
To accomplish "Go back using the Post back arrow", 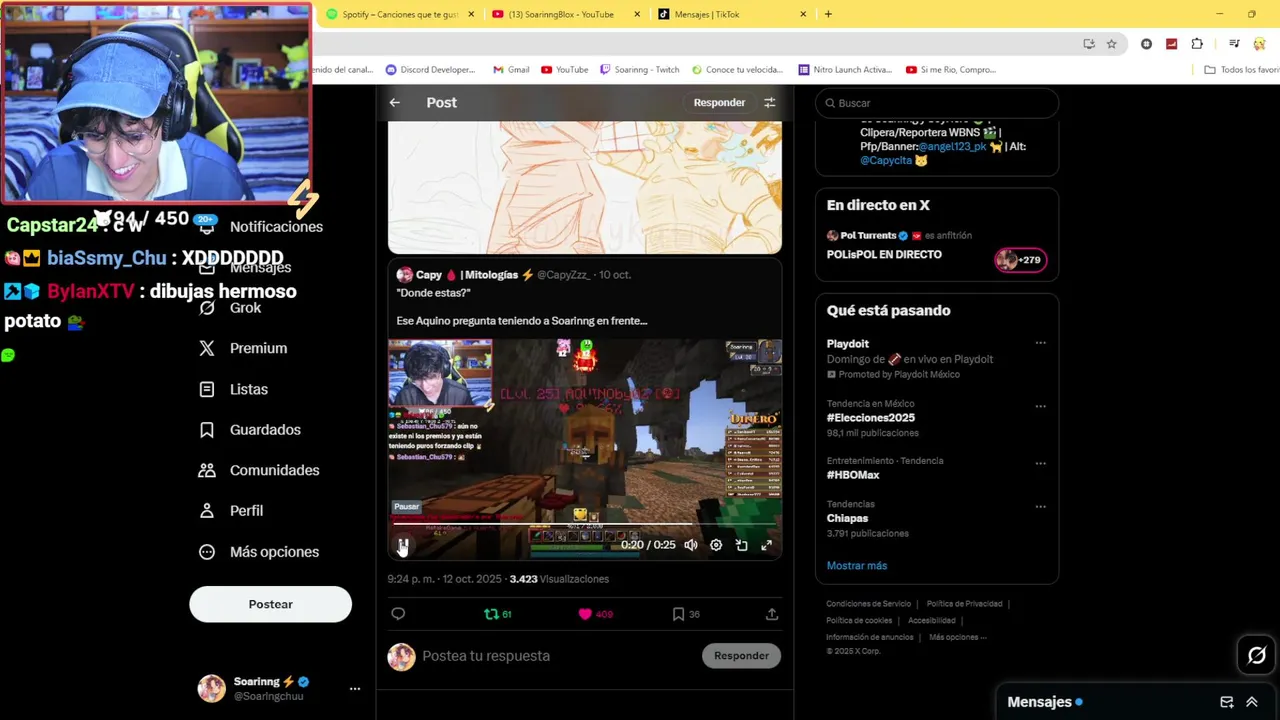I will click(395, 102).
